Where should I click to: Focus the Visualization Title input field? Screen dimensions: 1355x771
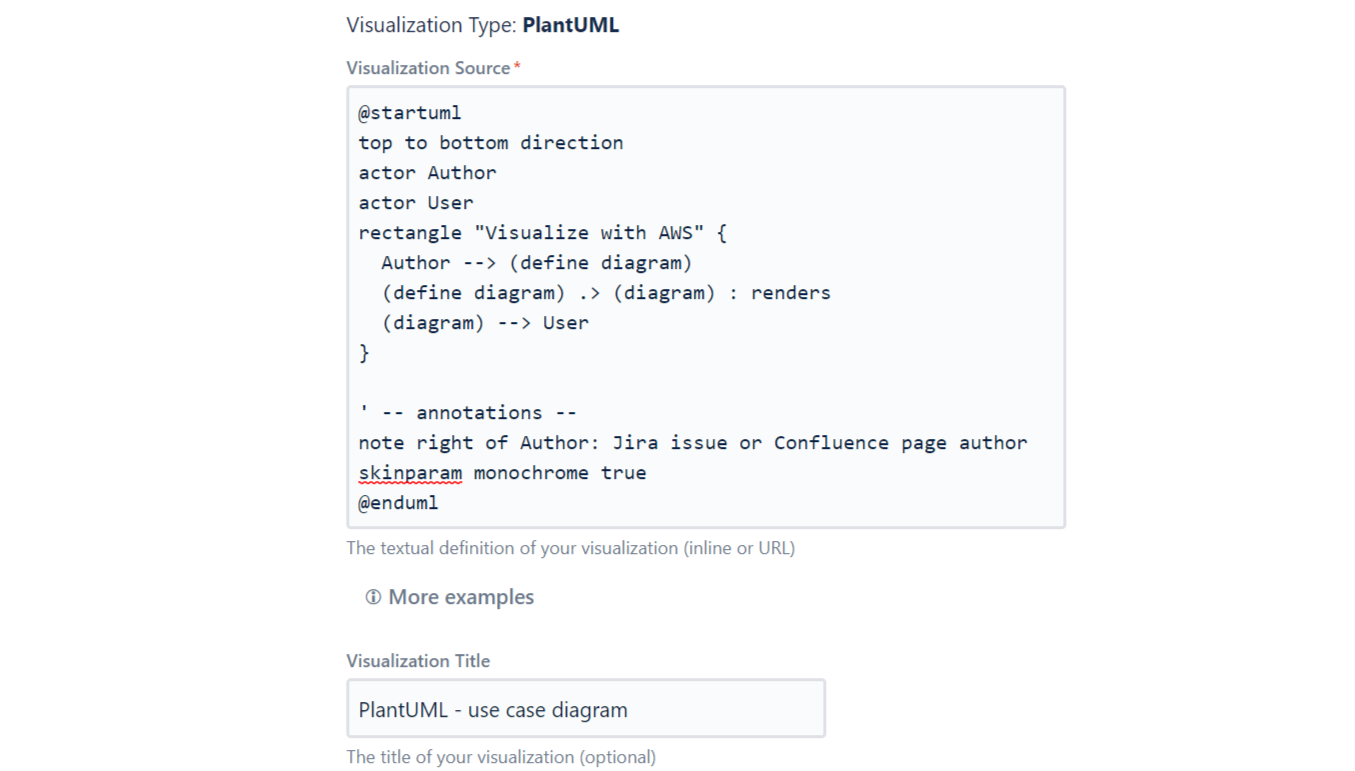(585, 709)
